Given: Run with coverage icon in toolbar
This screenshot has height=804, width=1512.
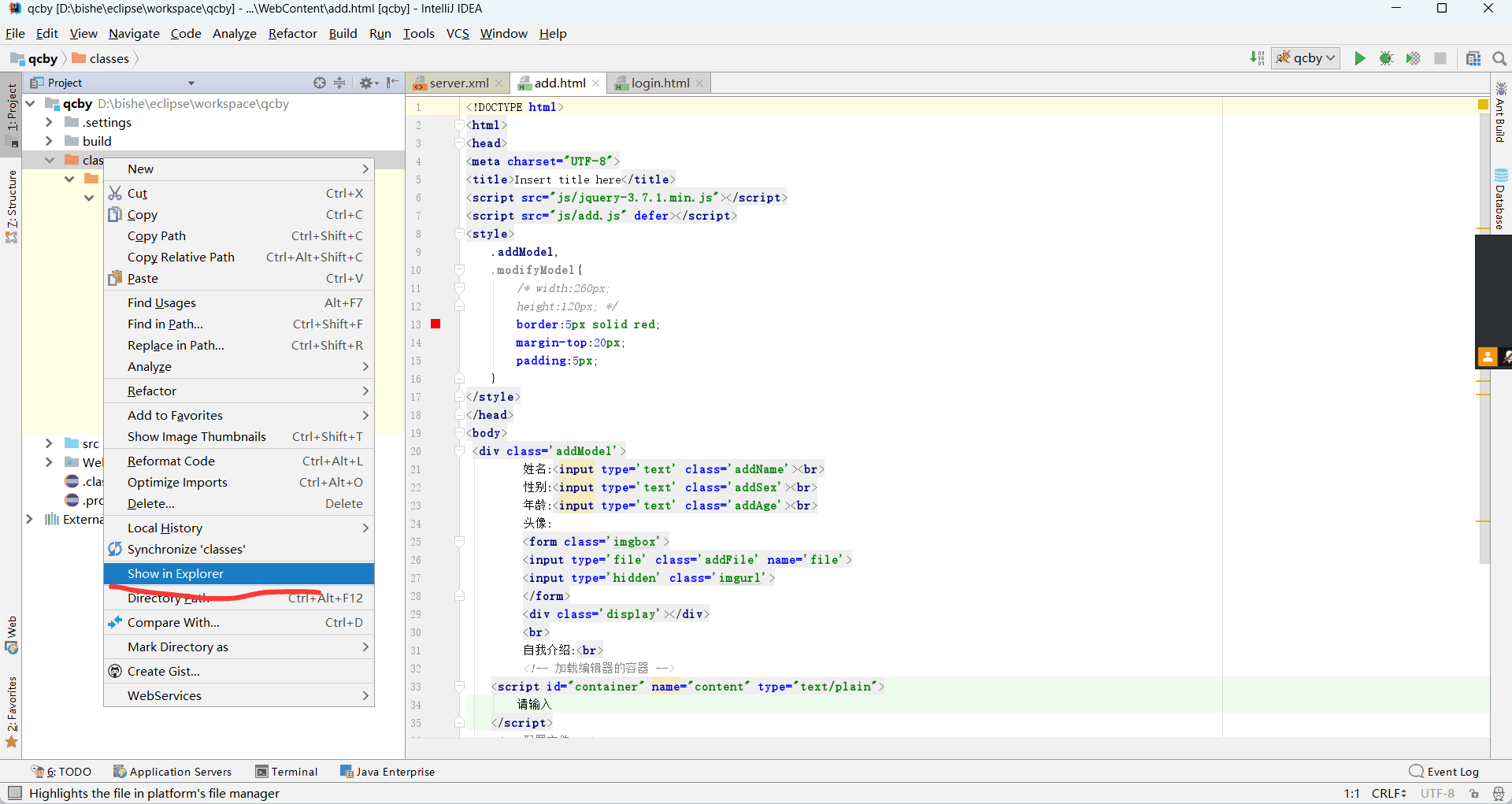Looking at the screenshot, I should pyautogui.click(x=1413, y=58).
